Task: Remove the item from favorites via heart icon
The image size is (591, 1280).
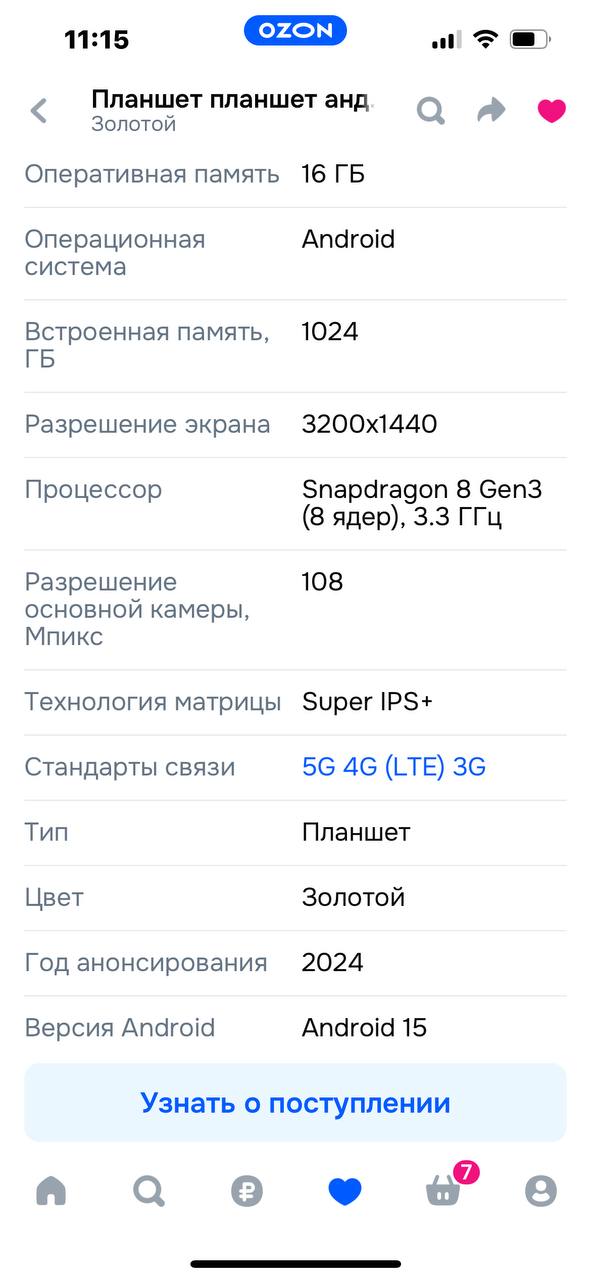Action: [550, 111]
